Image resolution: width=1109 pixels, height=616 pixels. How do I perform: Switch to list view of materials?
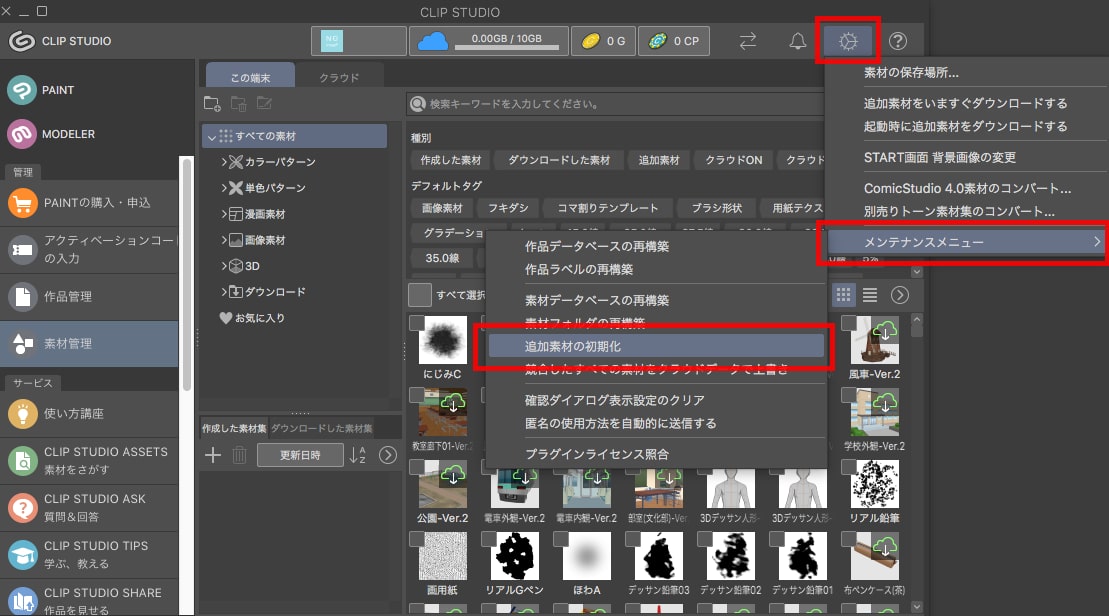click(x=870, y=295)
